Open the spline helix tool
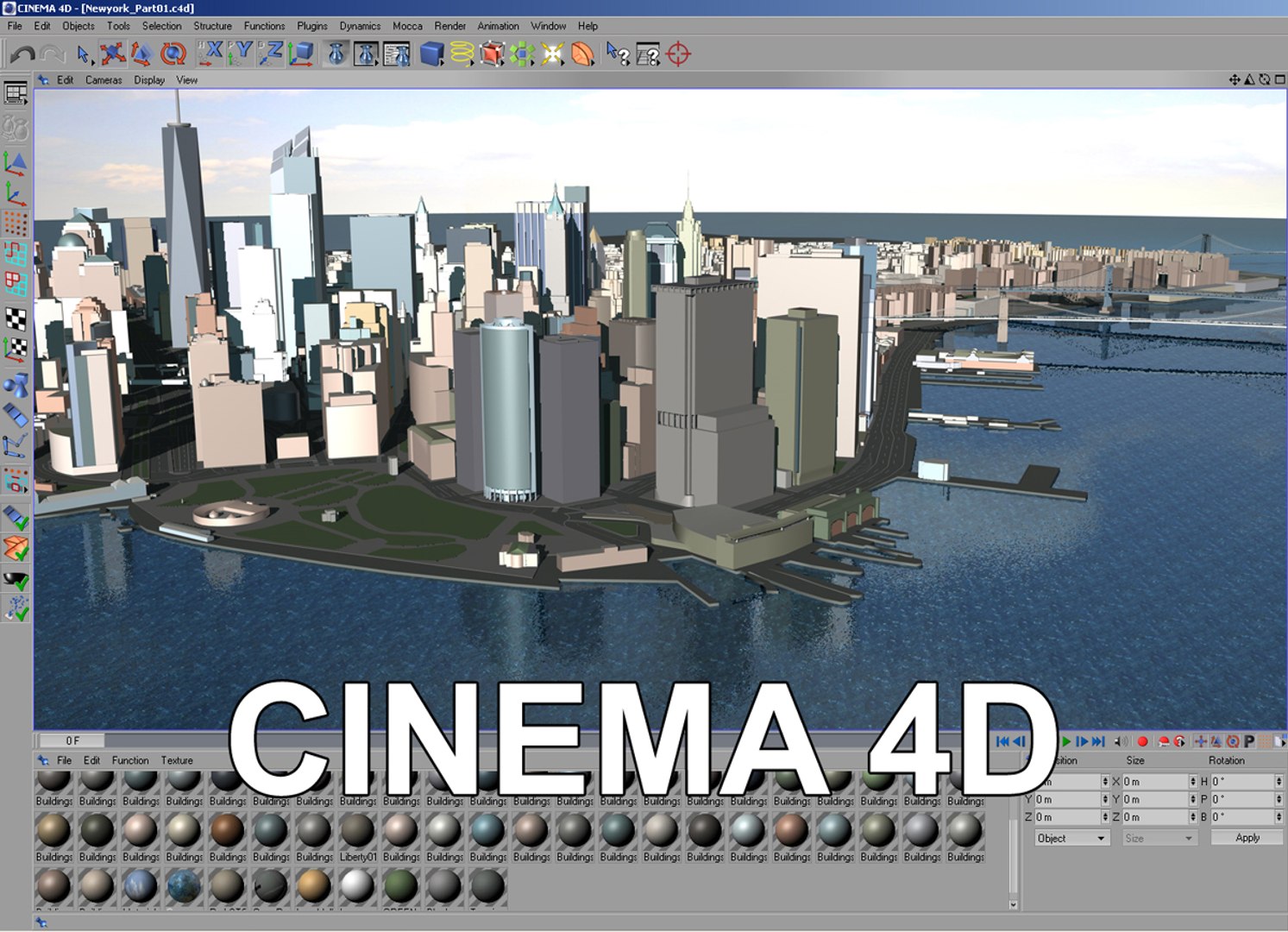Viewport: 1288px width, 932px height. click(x=462, y=54)
